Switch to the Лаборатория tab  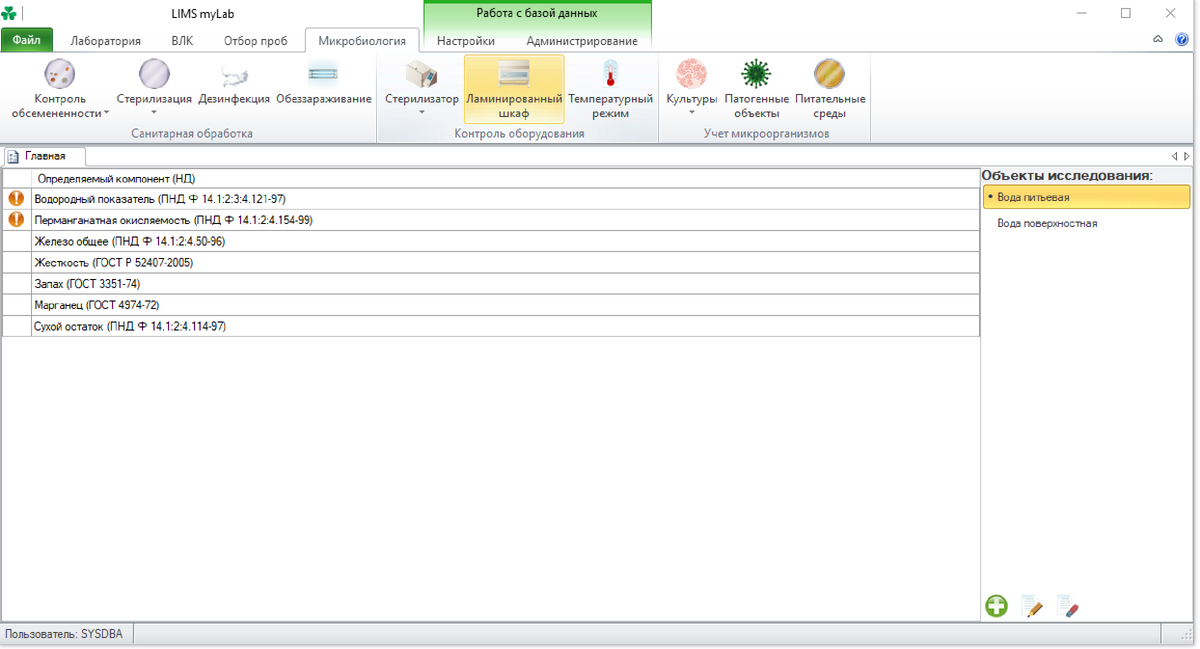click(x=105, y=41)
